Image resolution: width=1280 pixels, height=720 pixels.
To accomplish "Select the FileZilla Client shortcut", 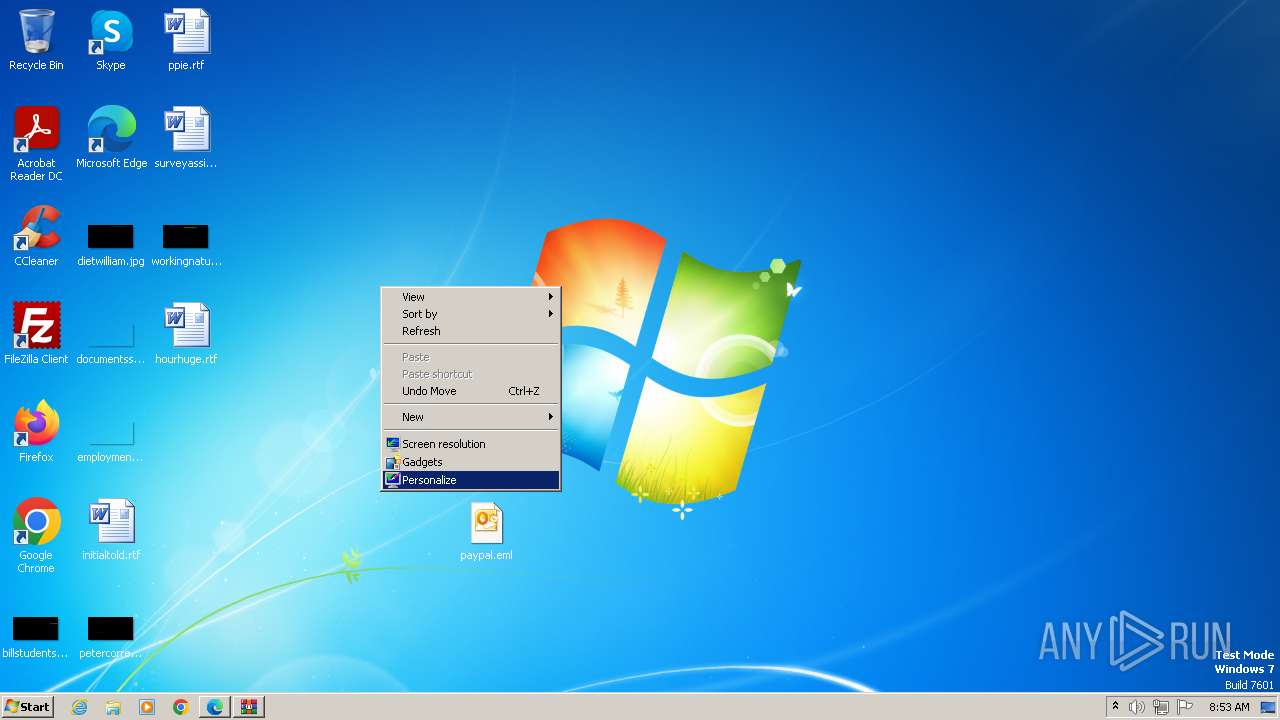I will (36, 334).
